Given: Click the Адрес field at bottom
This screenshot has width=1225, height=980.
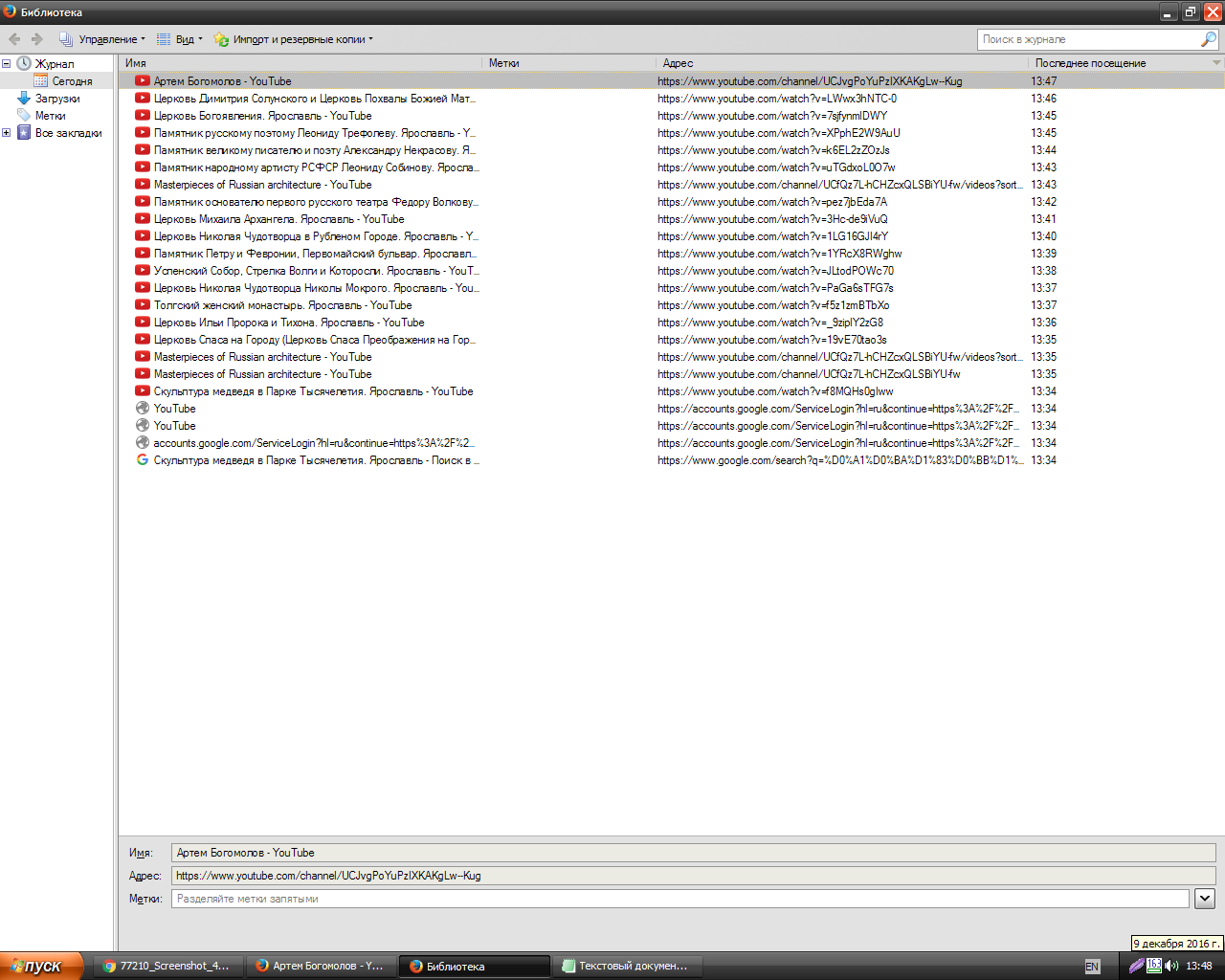Looking at the screenshot, I should (x=694, y=876).
